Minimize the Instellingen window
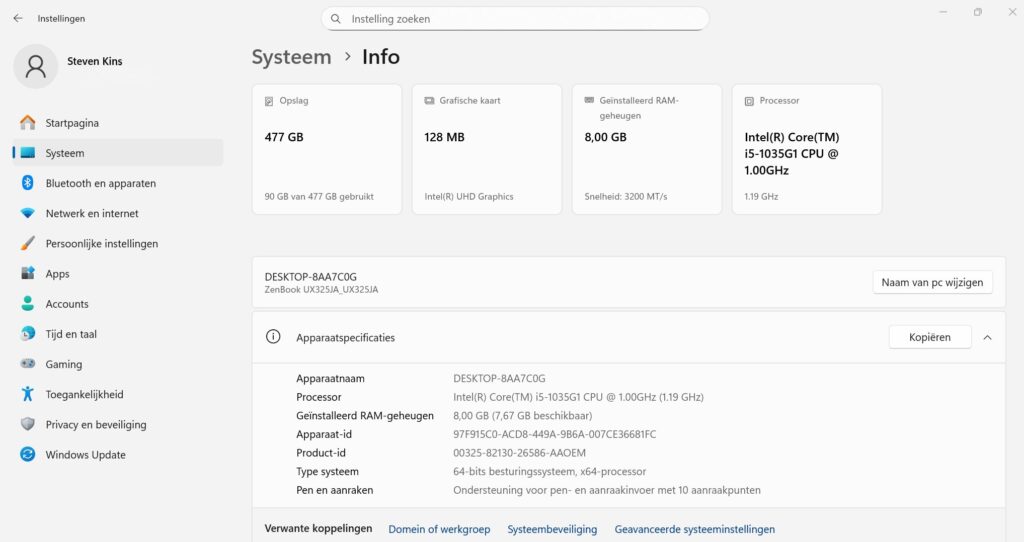Image resolution: width=1024 pixels, height=542 pixels. point(943,12)
